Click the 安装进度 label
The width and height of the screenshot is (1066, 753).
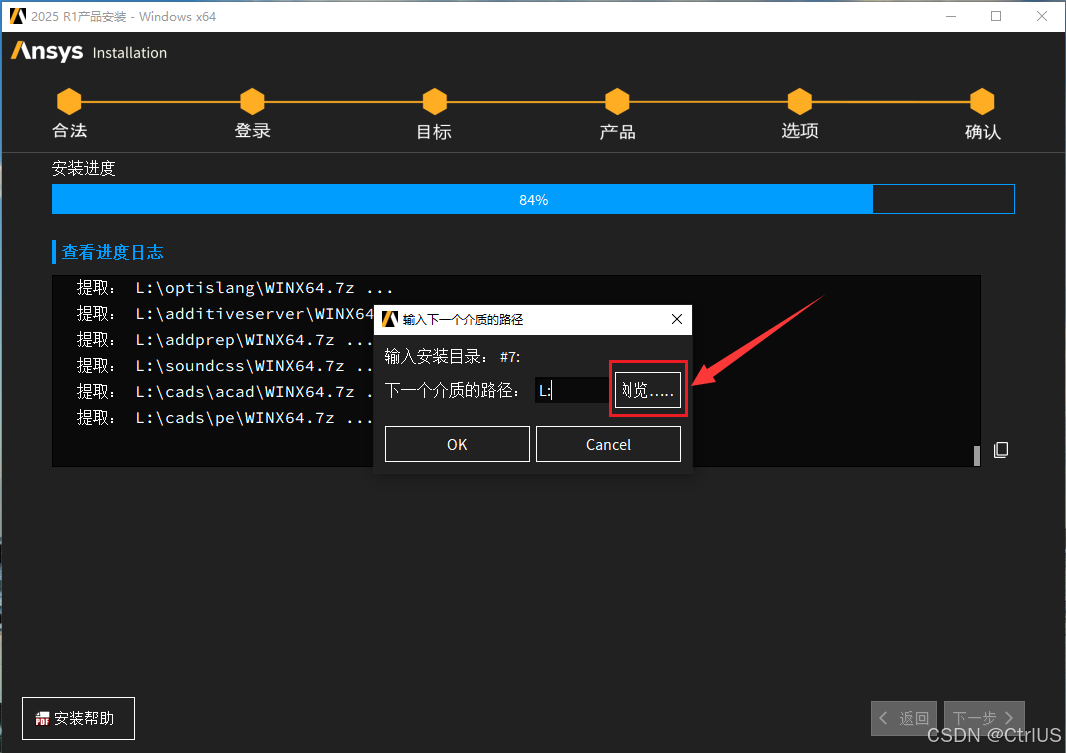tap(84, 168)
